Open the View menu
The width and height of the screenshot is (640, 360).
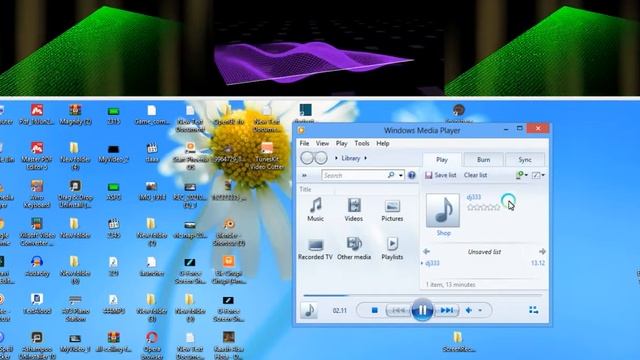point(322,143)
